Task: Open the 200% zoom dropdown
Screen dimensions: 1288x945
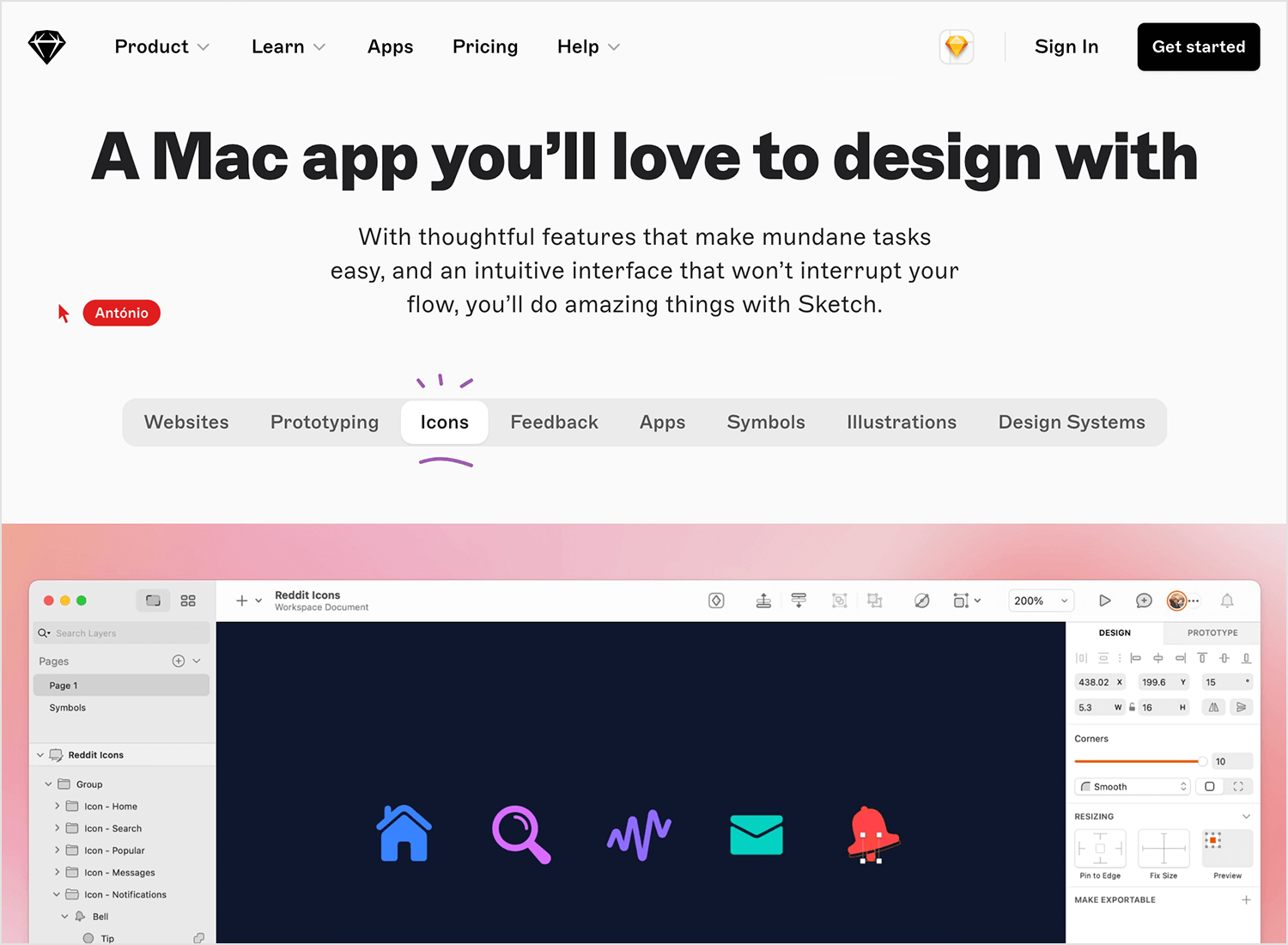Action: coord(1041,601)
